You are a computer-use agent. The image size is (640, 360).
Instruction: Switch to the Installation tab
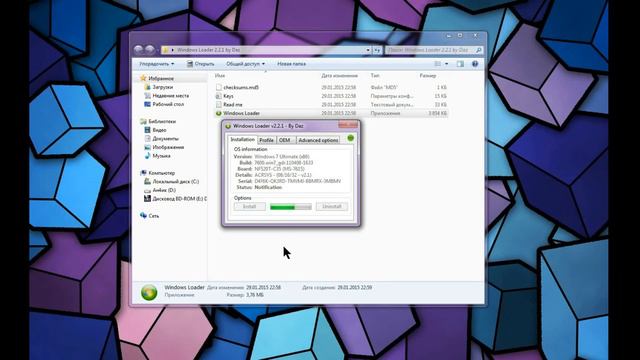pos(242,140)
